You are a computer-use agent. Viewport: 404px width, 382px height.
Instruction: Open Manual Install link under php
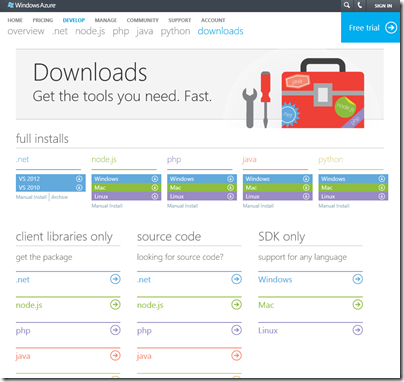(x=183, y=206)
